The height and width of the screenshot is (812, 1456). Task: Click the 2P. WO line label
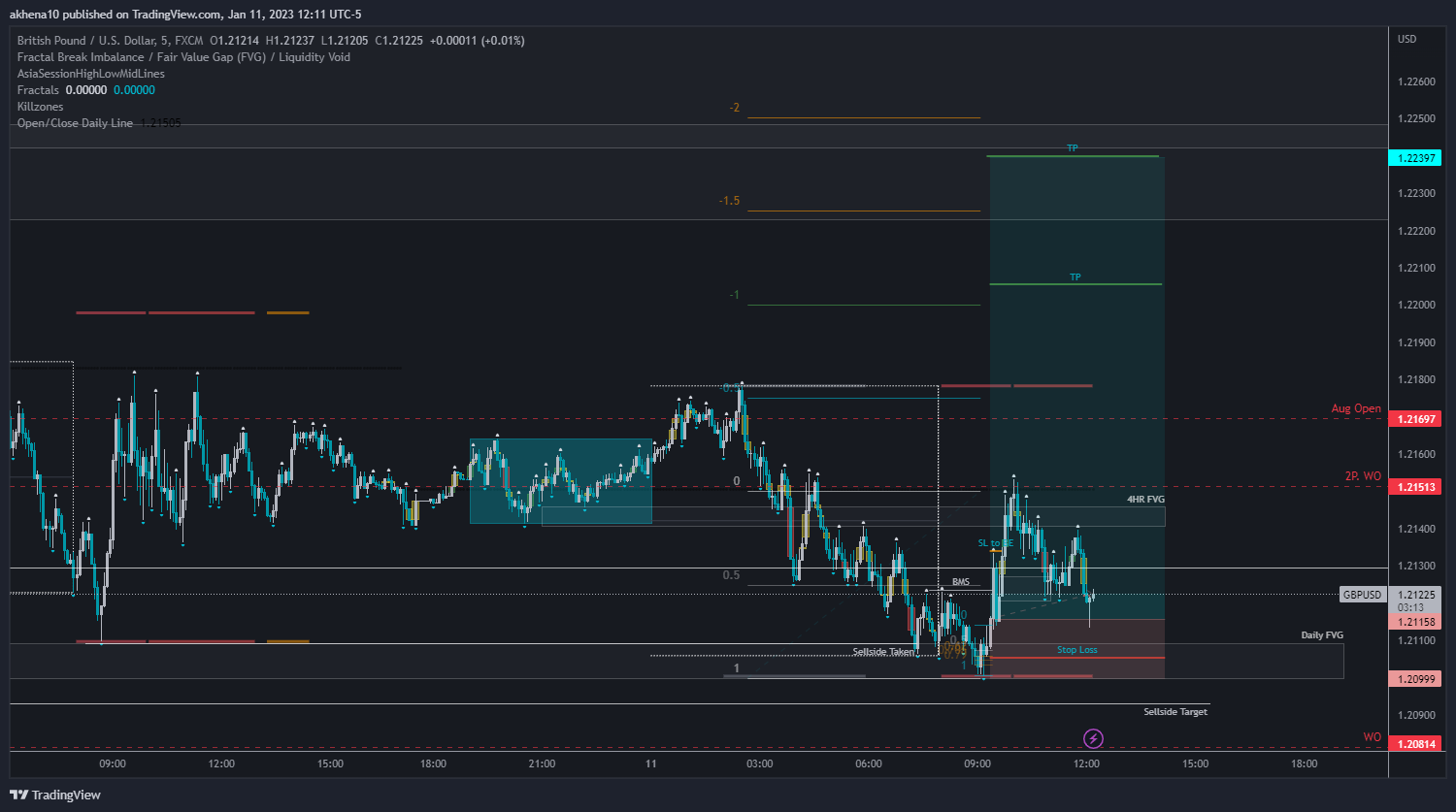coord(1363,476)
